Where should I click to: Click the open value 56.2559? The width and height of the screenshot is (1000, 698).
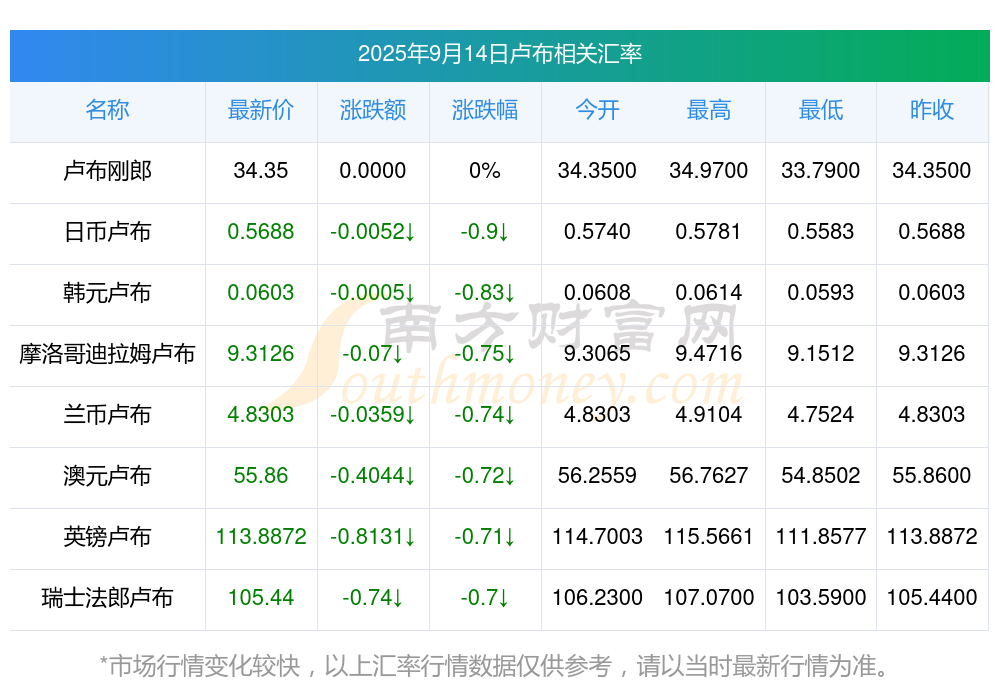pyautogui.click(x=597, y=476)
